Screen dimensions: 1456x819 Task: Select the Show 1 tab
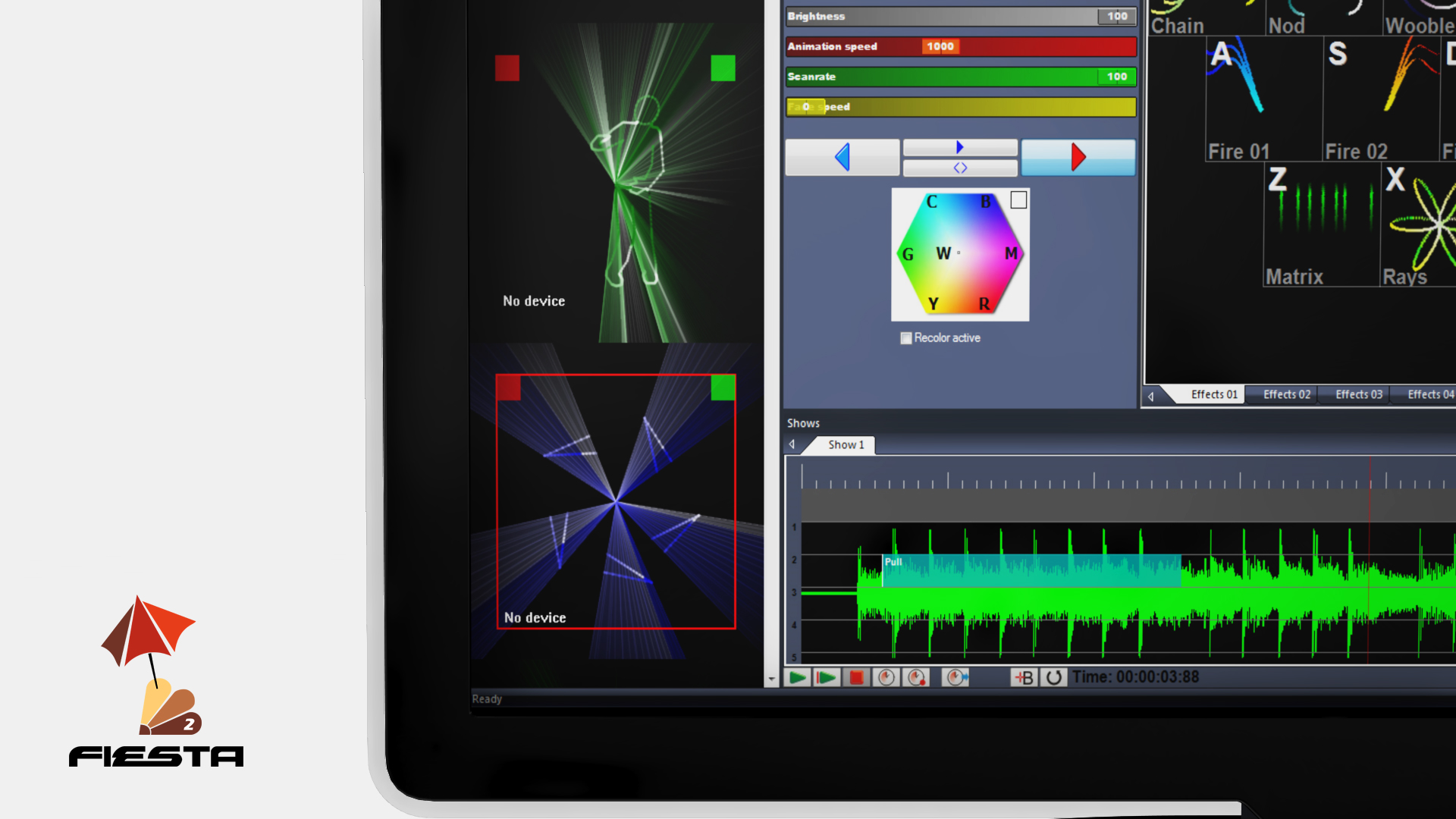846,445
